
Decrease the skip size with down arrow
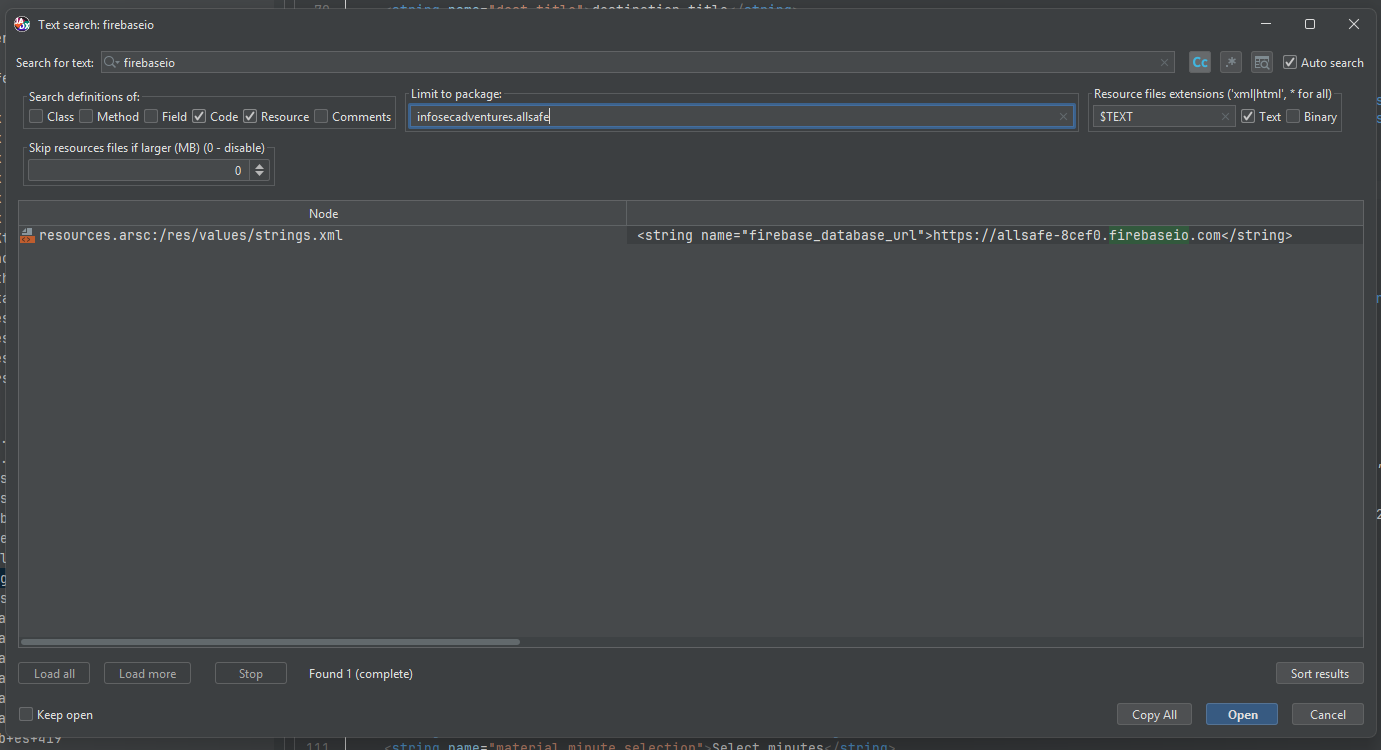tap(260, 175)
